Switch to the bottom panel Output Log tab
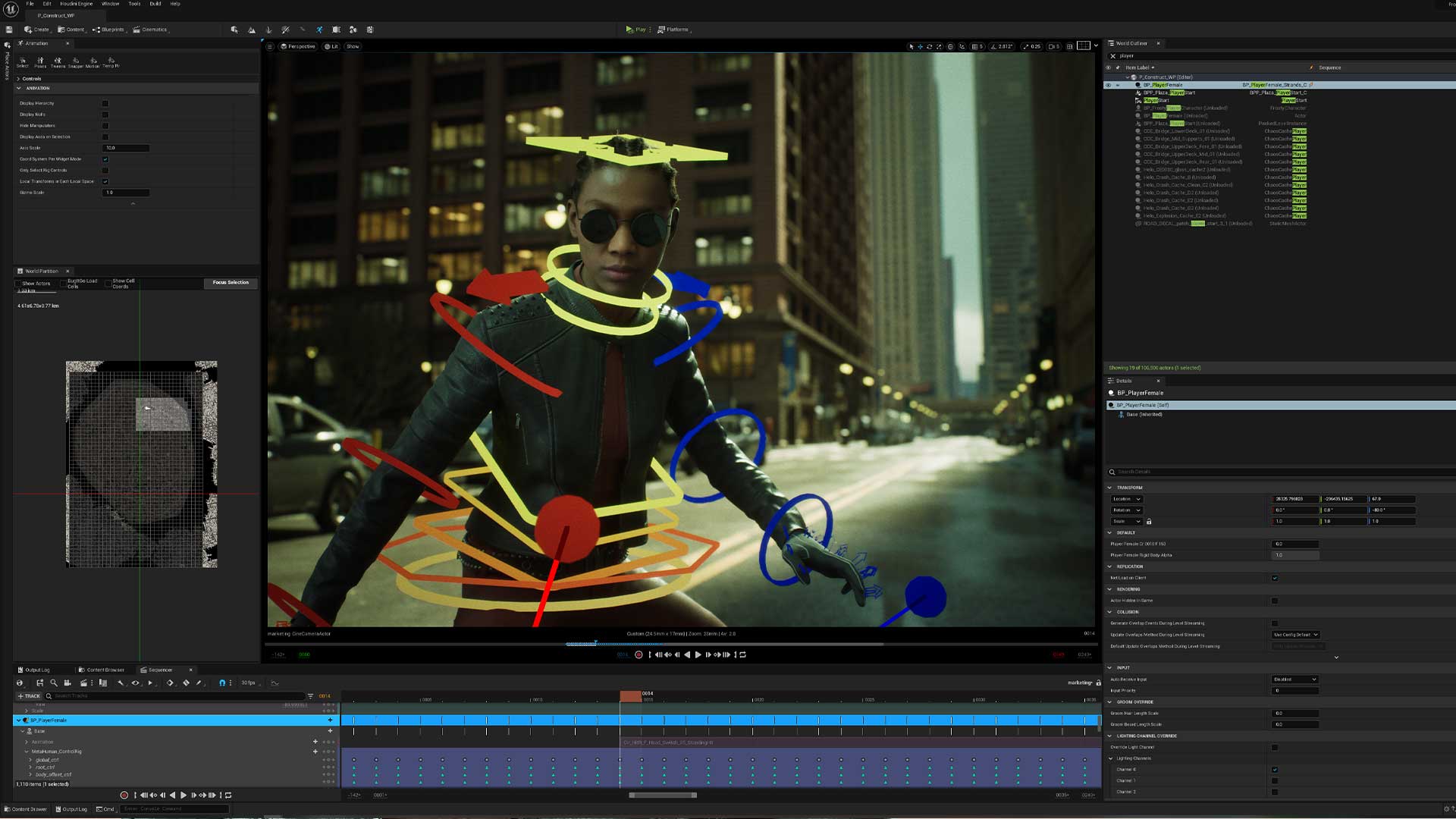 [34, 670]
